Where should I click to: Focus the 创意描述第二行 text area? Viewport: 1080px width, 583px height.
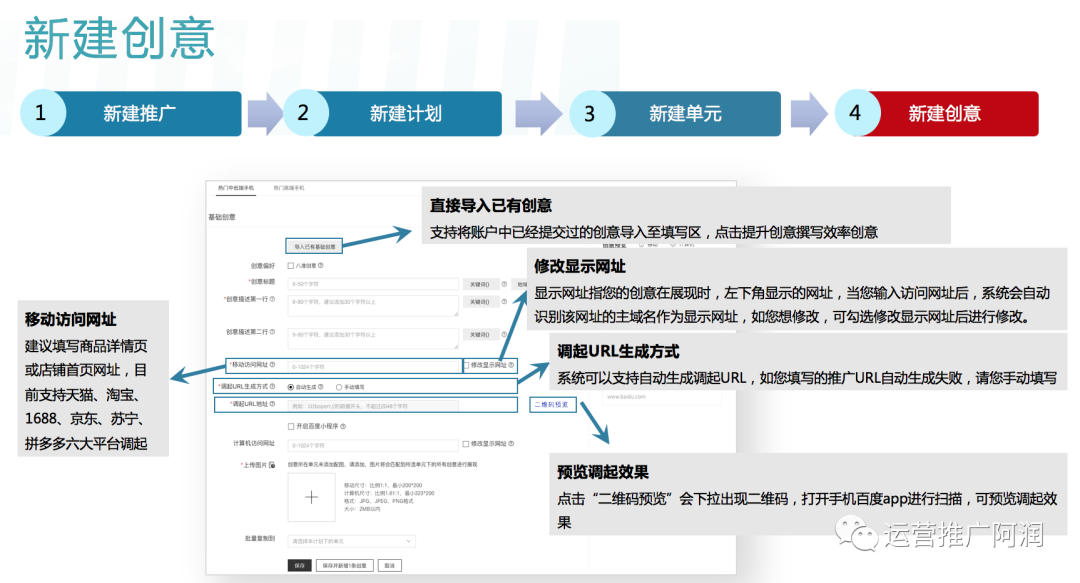[373, 338]
